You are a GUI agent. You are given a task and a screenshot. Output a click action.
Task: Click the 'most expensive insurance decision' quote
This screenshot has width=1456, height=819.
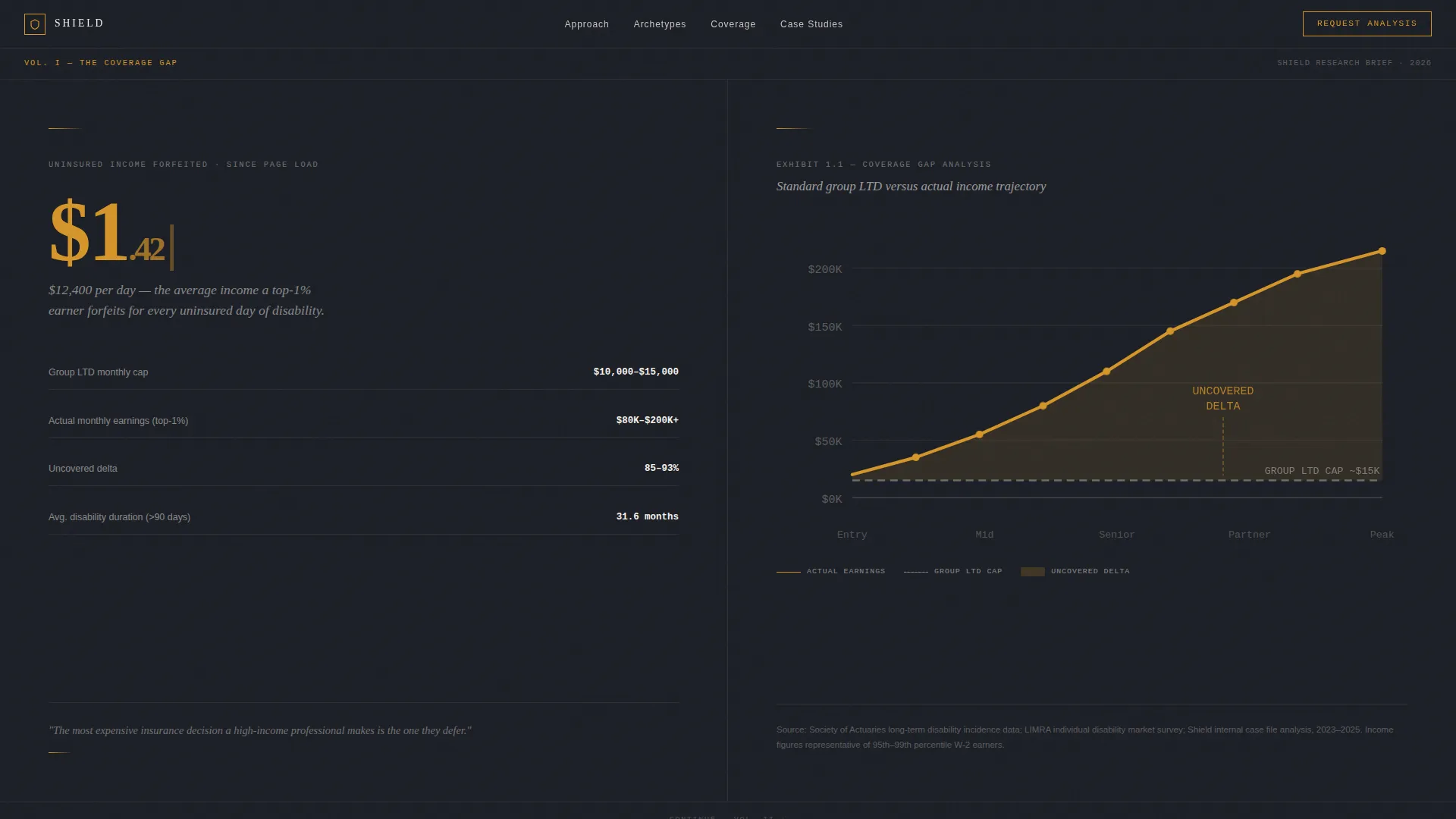(x=260, y=731)
